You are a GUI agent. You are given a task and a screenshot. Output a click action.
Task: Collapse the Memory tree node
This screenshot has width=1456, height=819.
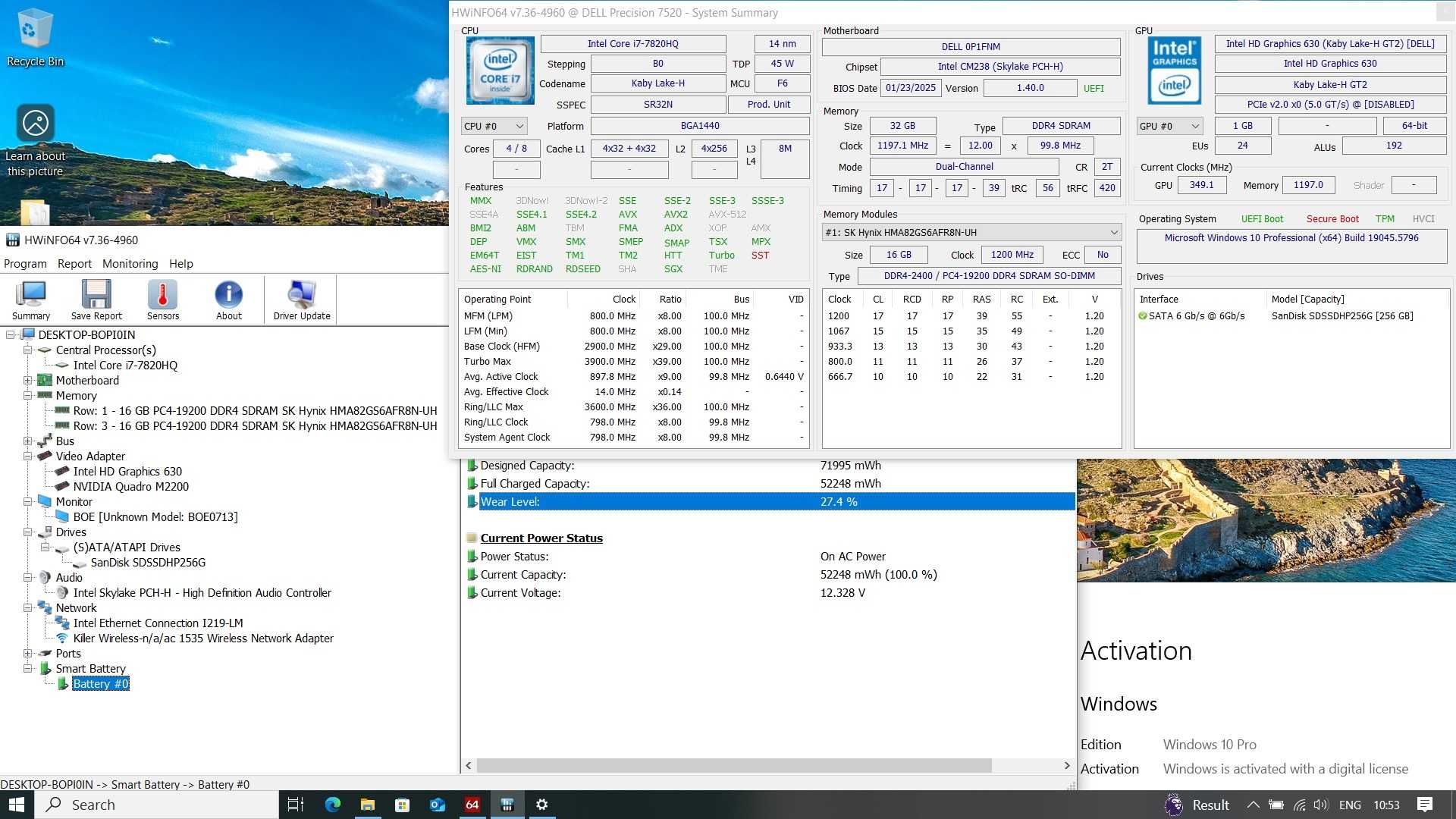(x=27, y=395)
